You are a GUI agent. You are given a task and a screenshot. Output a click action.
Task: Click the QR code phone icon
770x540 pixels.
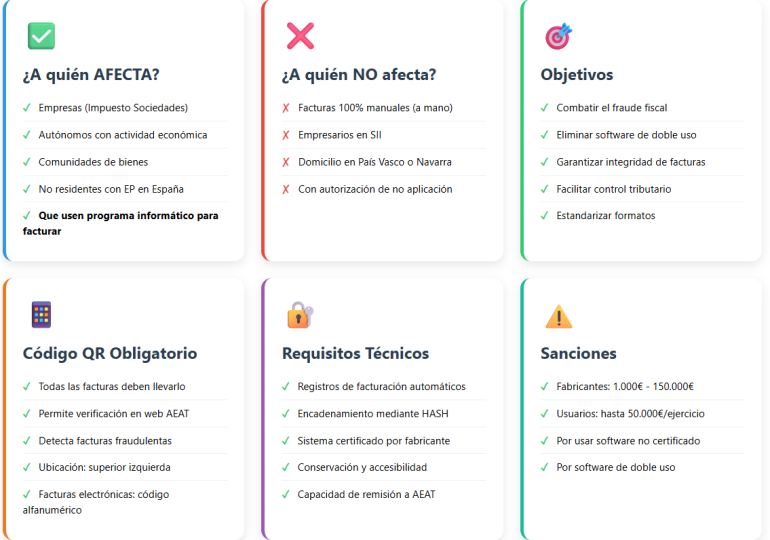(x=41, y=315)
